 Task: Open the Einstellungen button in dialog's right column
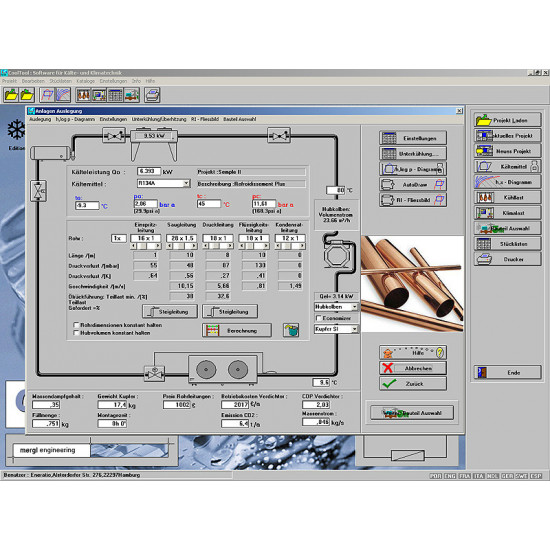tap(413, 138)
